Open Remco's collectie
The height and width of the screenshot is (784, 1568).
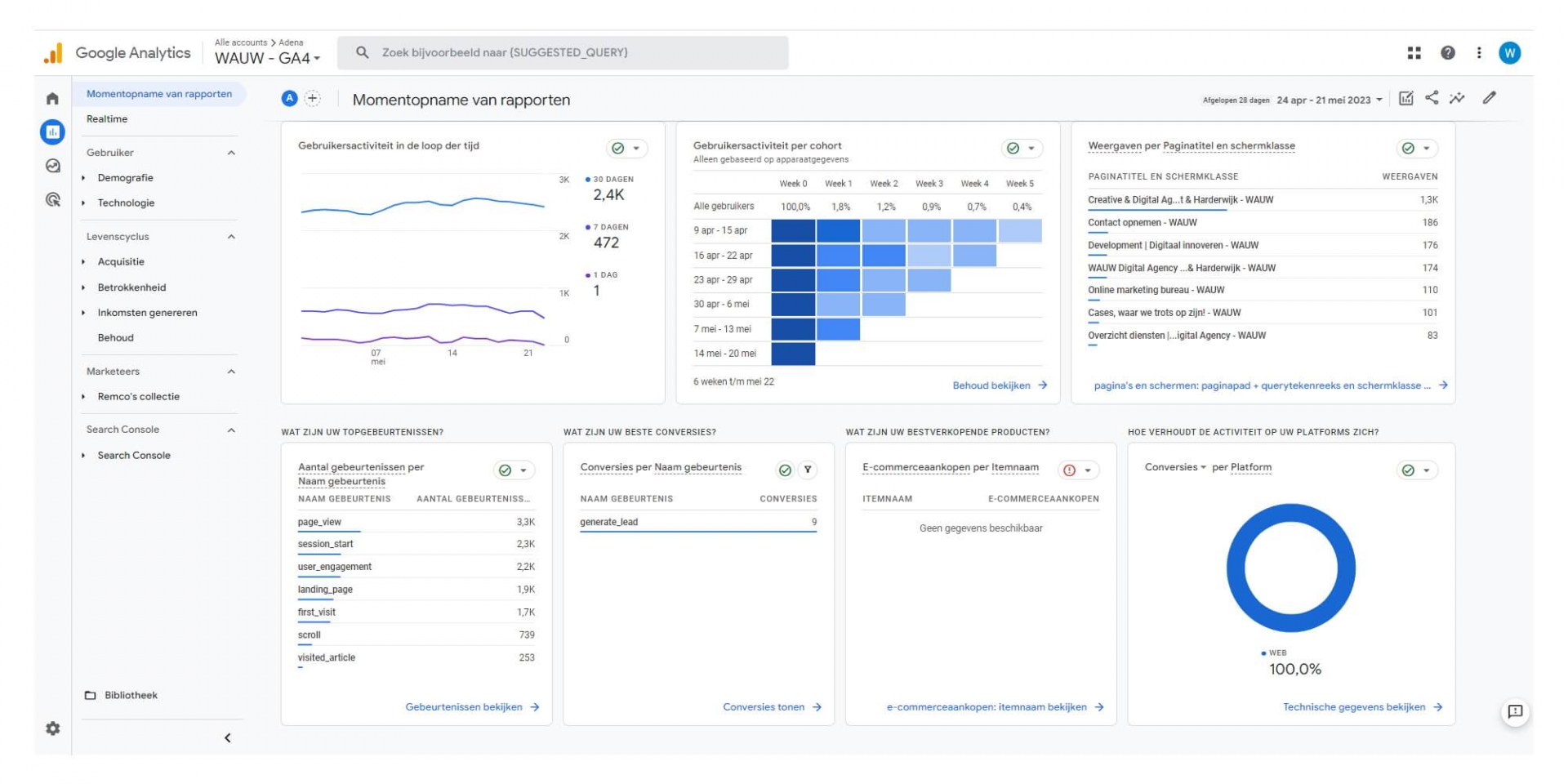tap(138, 397)
